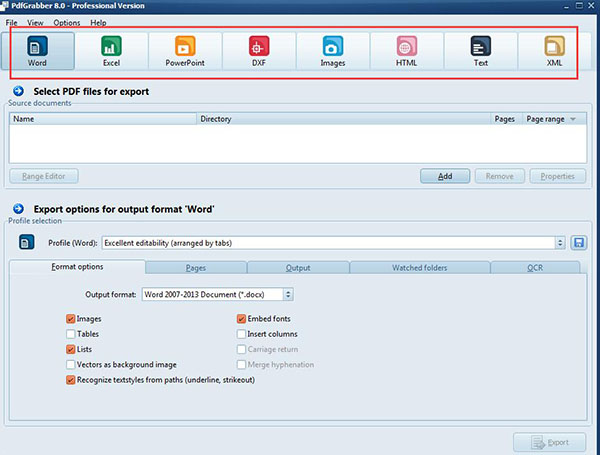Screen dimensions: 600x455
Task: Click the save profile floppy icon
Action: coord(579,243)
